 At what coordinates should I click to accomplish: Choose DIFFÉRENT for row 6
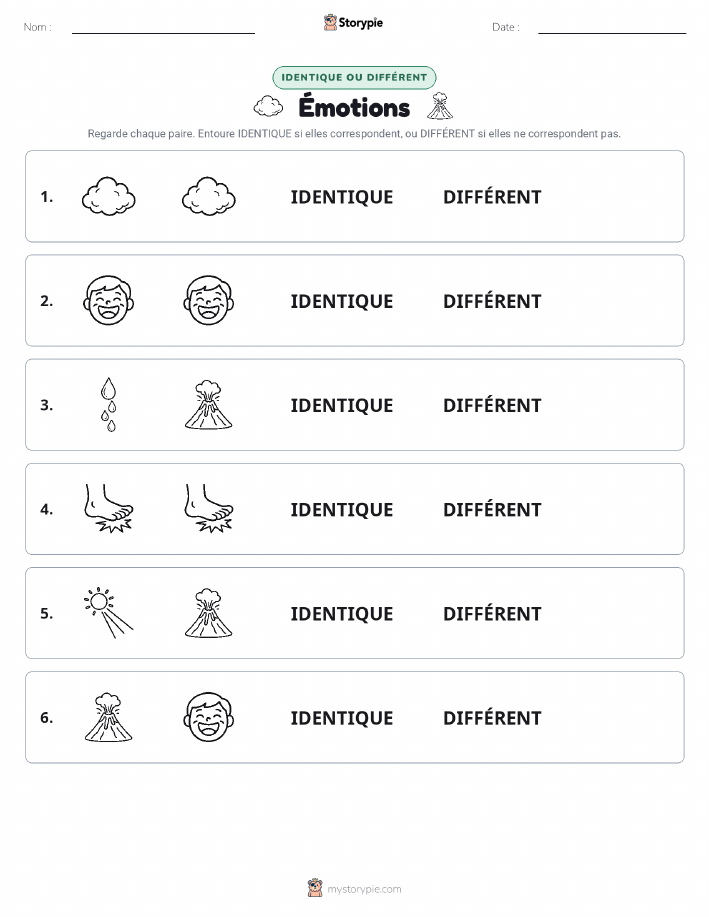point(492,717)
